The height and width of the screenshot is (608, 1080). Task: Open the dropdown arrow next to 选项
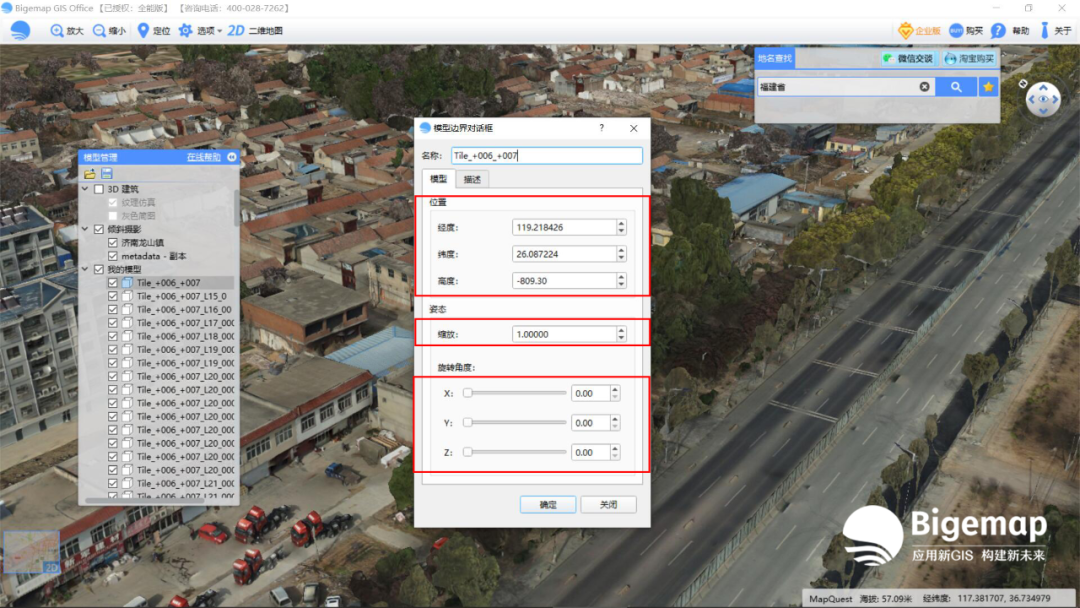pos(220,32)
